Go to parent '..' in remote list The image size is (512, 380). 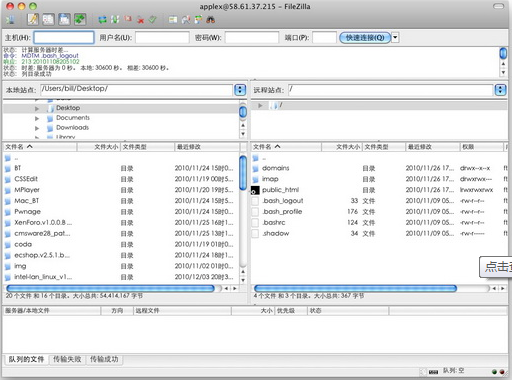[x=264, y=158]
